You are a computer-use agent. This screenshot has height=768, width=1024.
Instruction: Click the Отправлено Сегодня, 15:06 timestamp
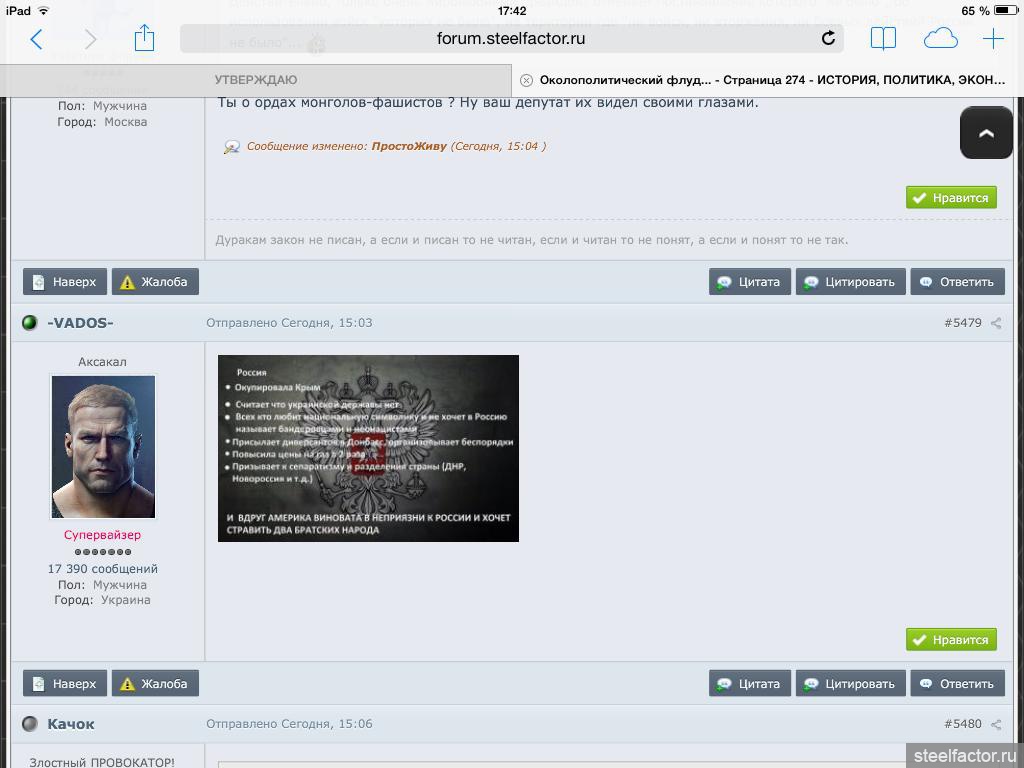[x=289, y=724]
